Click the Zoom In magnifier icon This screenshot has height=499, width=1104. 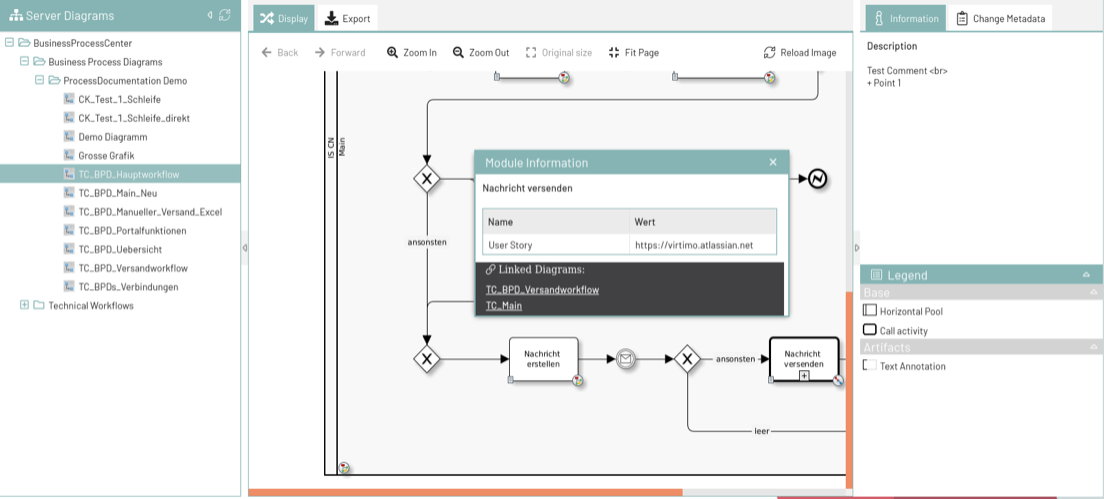[393, 53]
